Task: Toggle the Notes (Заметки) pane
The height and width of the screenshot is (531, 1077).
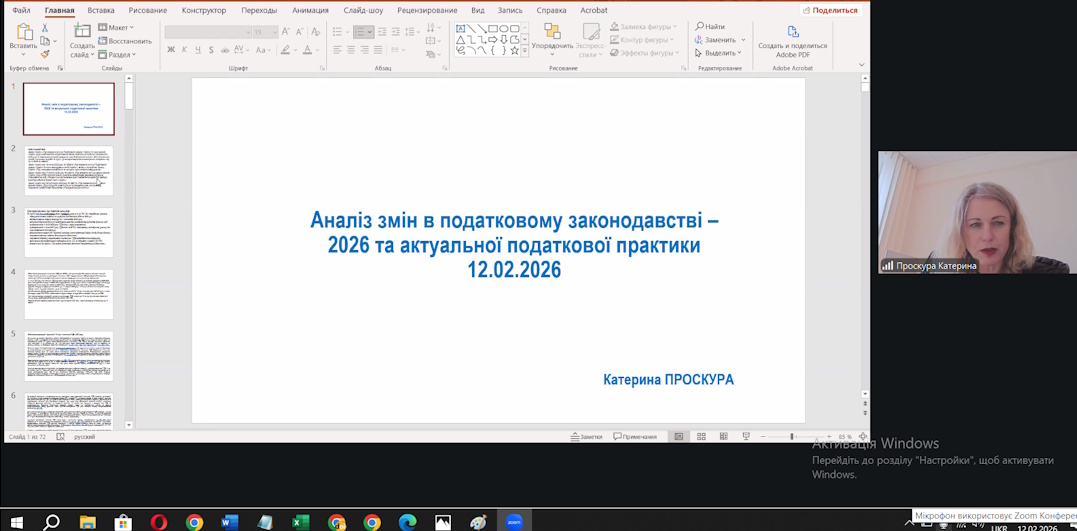Action: 587,437
